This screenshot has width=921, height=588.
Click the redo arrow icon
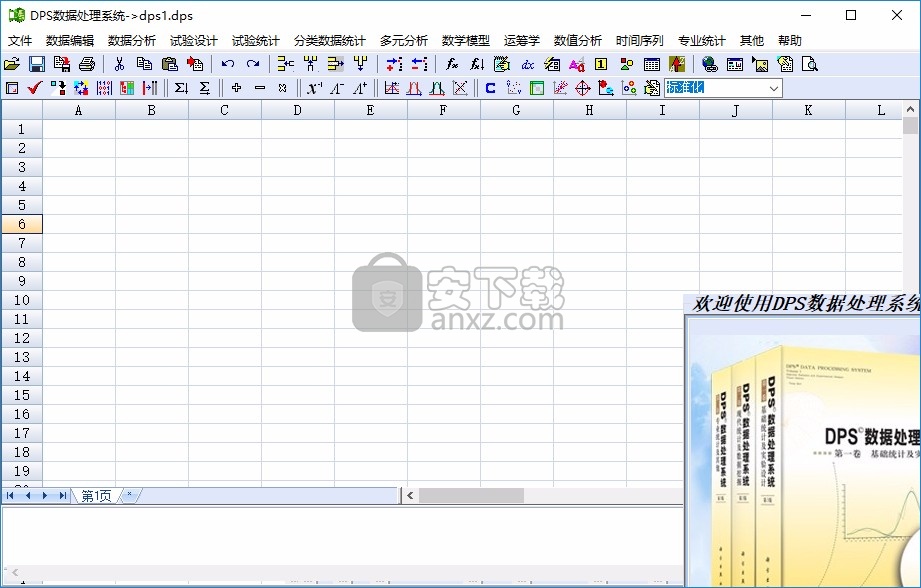253,64
